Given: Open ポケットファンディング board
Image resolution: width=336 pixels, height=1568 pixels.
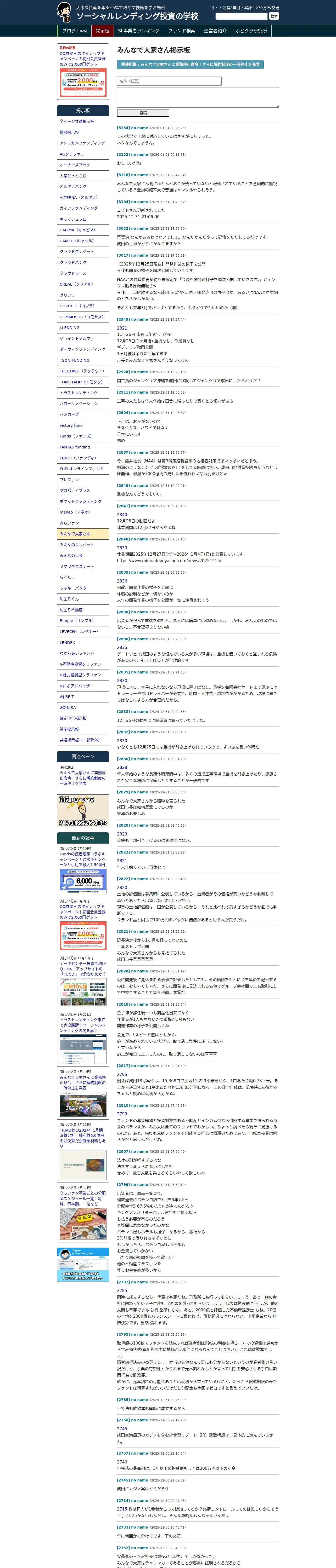Looking at the screenshot, I should pyautogui.click(x=83, y=501).
